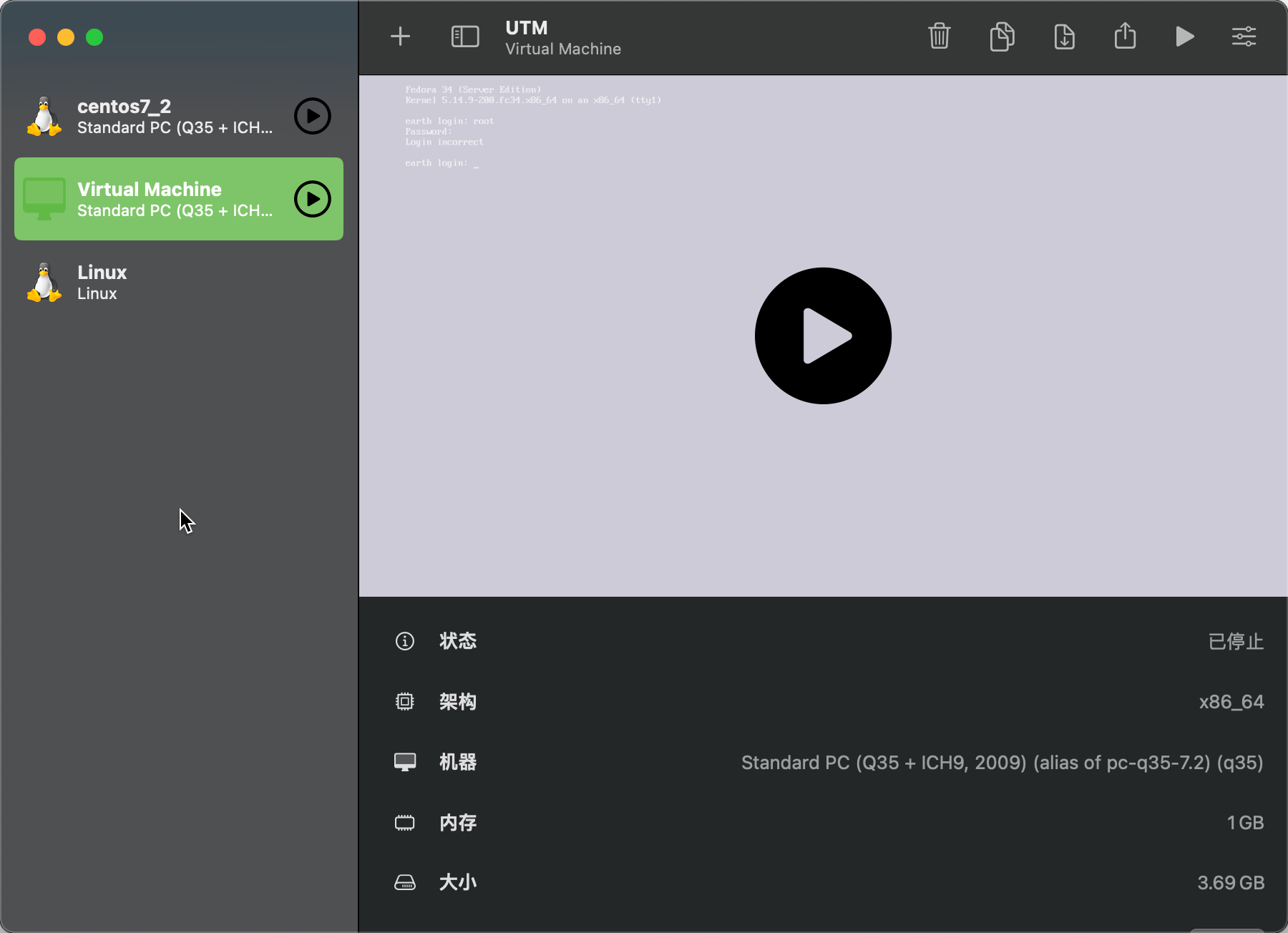The width and height of the screenshot is (1288, 933).
Task: Click the 状态 label
Action: tap(458, 641)
